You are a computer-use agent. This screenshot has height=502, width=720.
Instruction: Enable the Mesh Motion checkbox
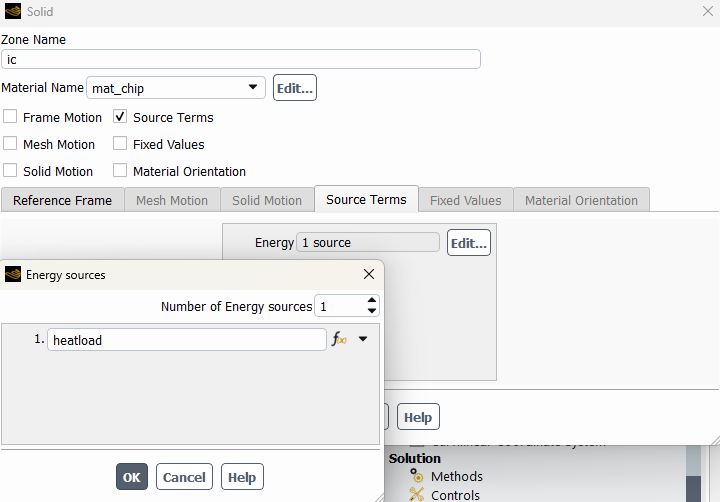tap(10, 144)
